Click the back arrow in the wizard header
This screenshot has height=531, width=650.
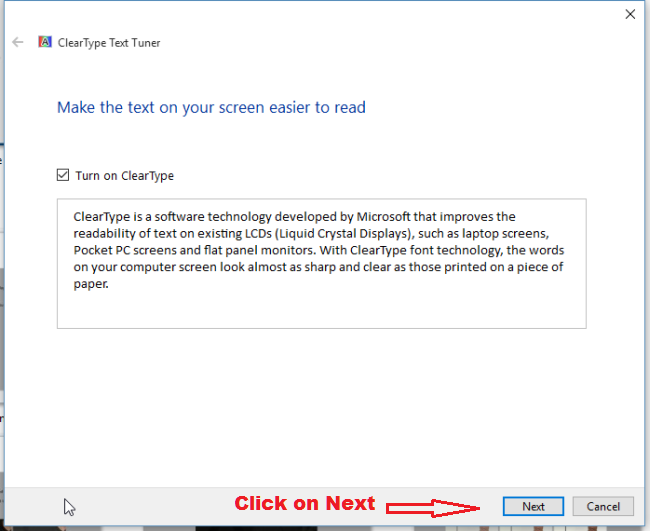(18, 42)
